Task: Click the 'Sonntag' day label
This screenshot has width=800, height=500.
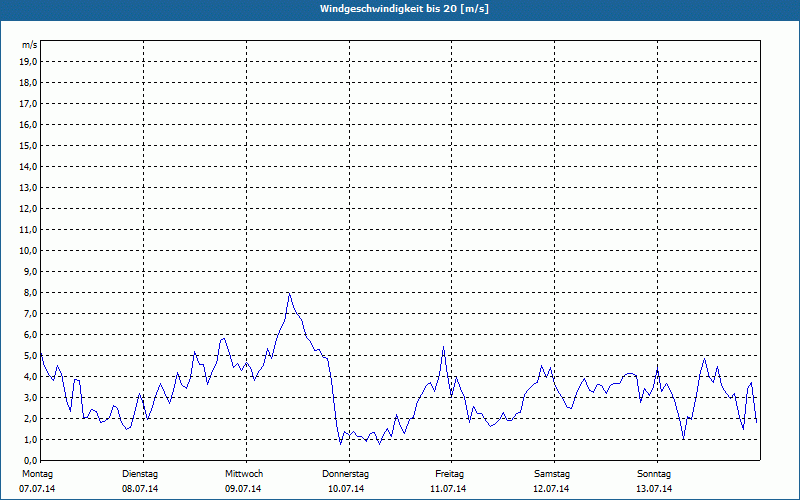Action: (x=654, y=473)
